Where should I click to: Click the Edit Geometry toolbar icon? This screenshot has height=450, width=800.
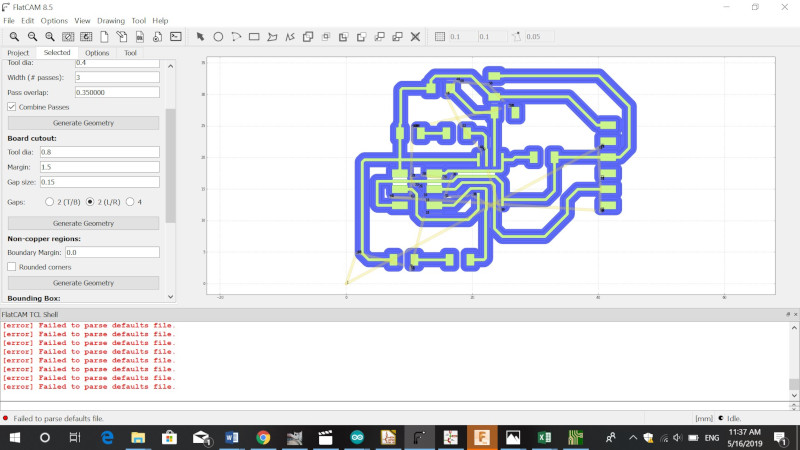pos(121,37)
